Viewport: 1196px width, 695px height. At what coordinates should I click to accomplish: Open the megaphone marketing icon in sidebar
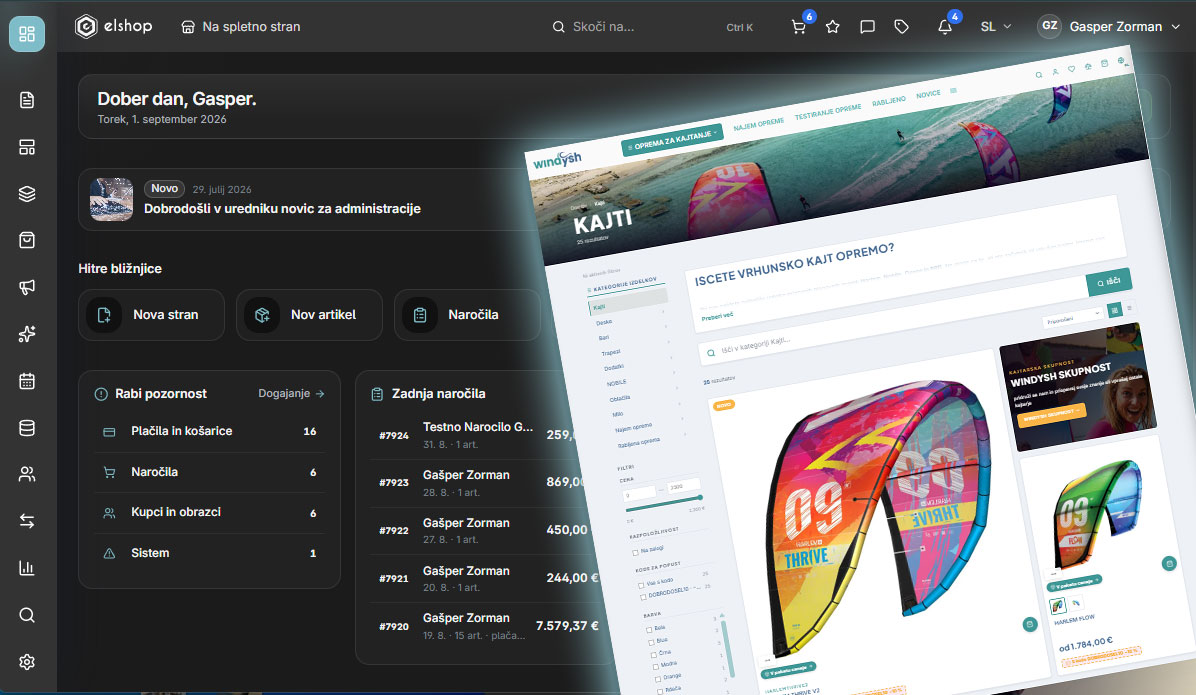coord(27,287)
